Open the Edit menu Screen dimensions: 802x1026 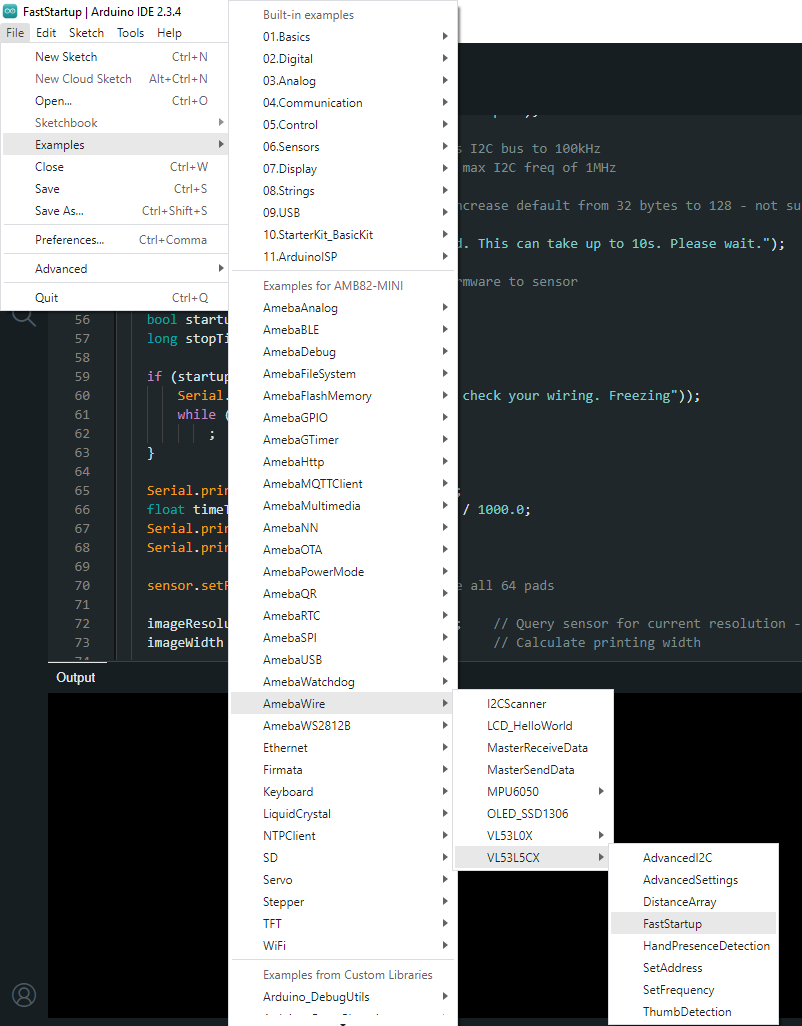click(46, 33)
